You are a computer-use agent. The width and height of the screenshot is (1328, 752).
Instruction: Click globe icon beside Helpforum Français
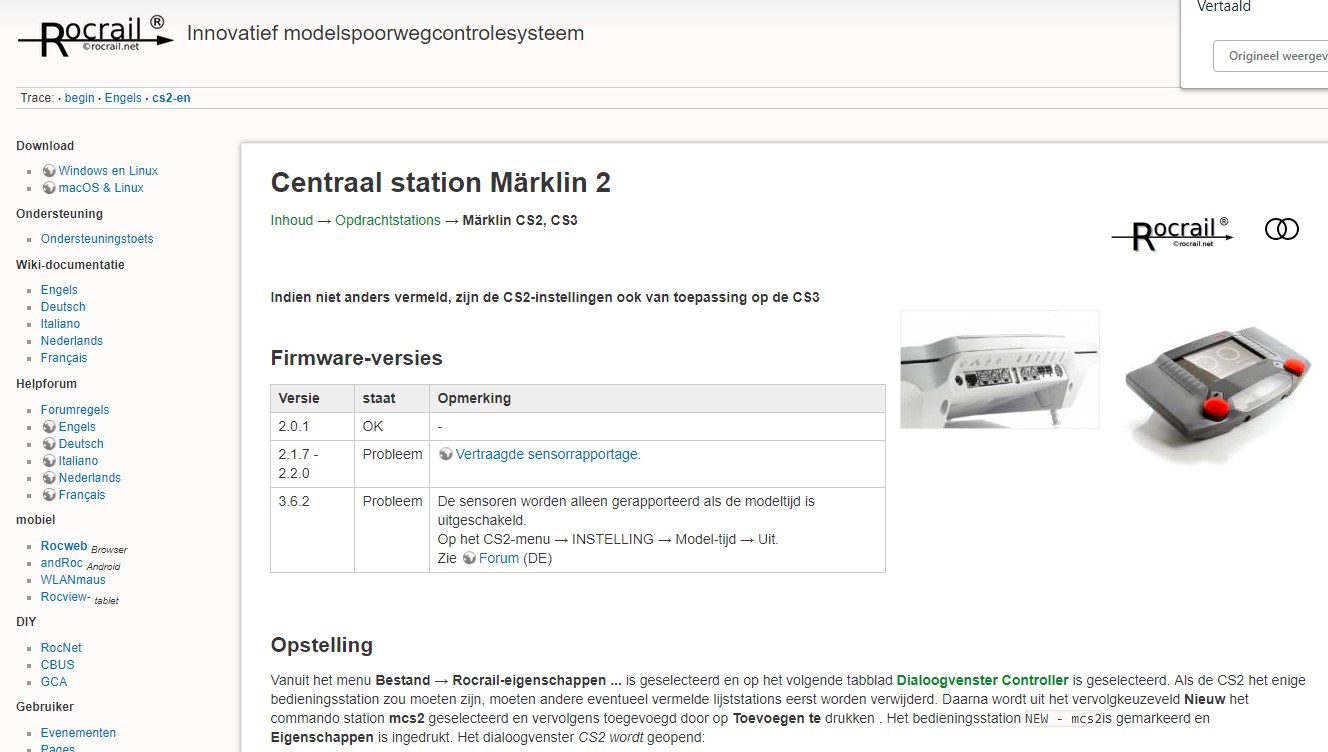click(49, 495)
